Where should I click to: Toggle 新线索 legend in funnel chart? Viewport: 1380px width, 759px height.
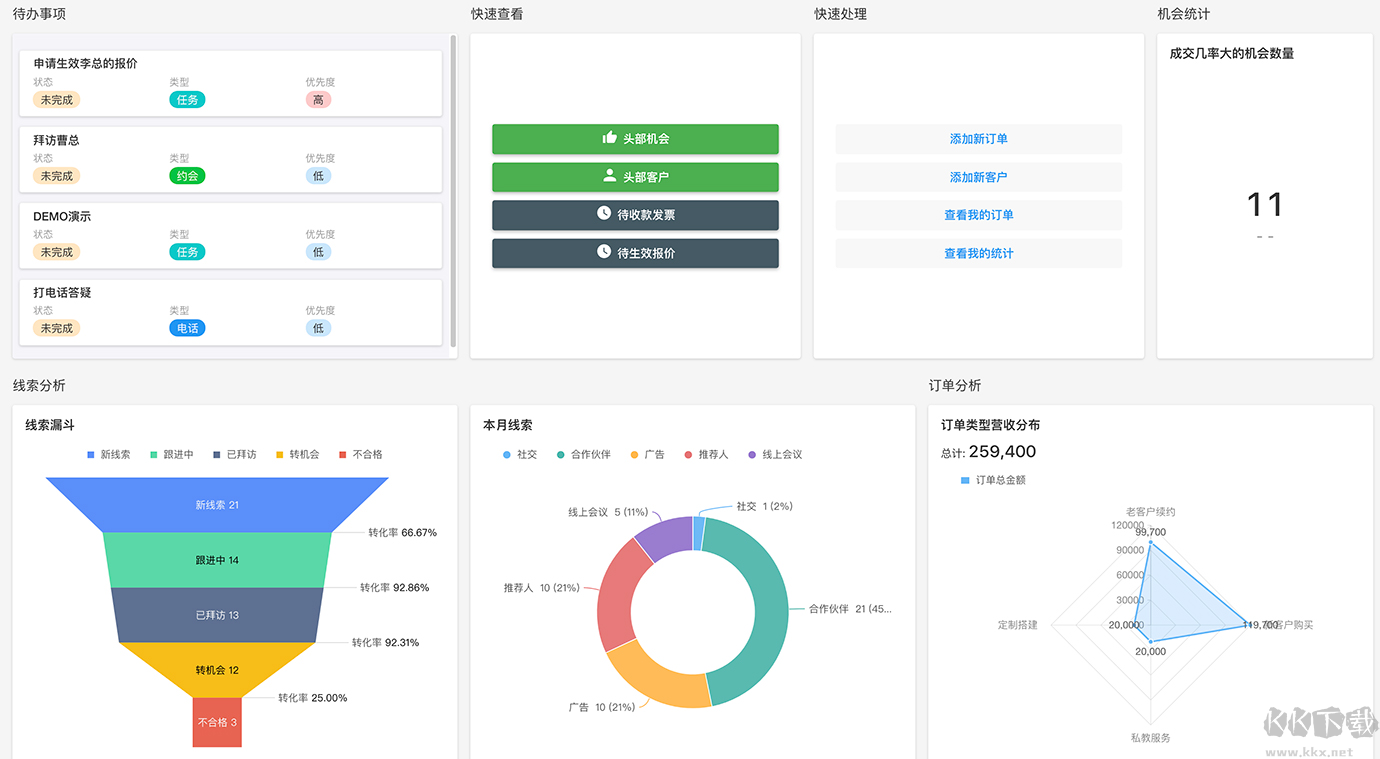click(x=108, y=454)
